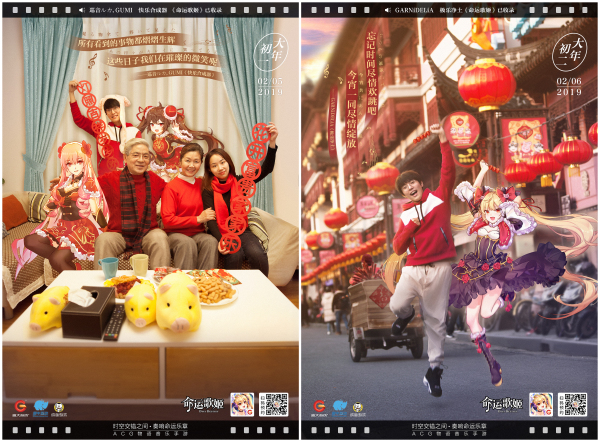
Task: Click the vertical lyric 忘记时间尽情欢跳吧
Action: pyautogui.click(x=372, y=73)
